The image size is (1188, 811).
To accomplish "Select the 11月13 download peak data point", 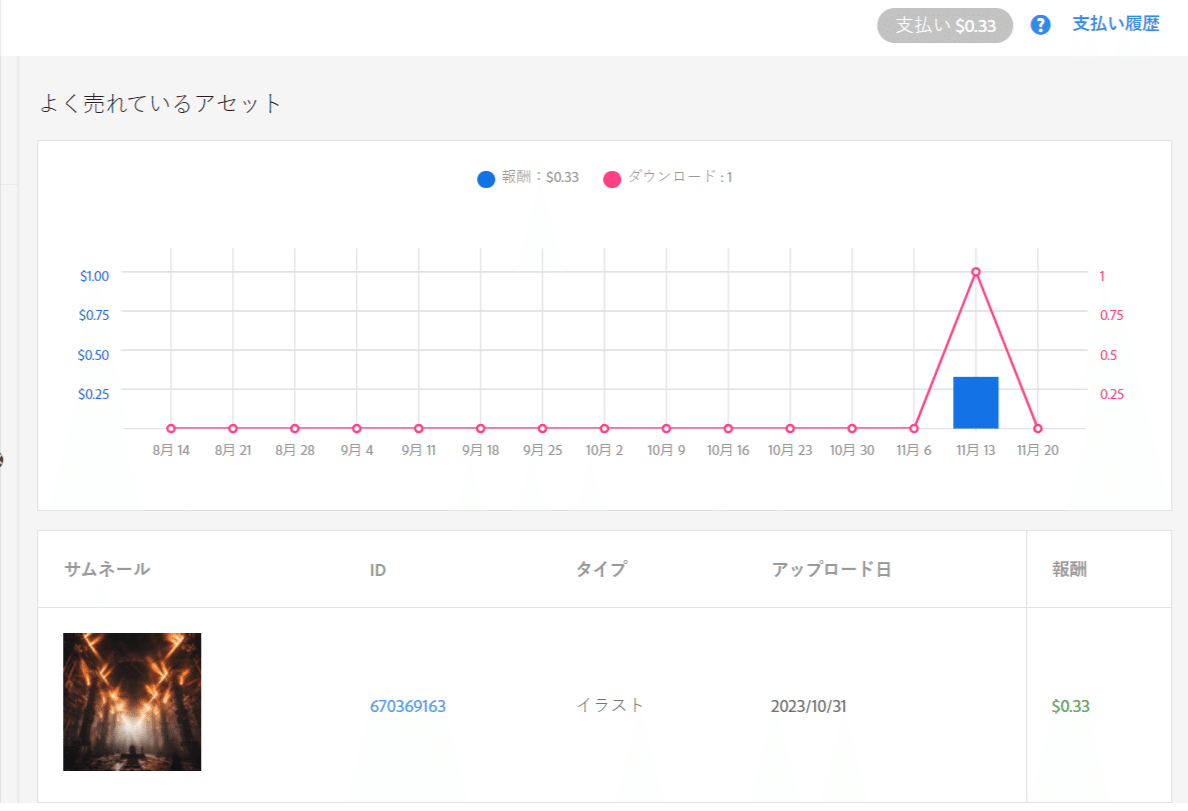I will tap(975, 271).
